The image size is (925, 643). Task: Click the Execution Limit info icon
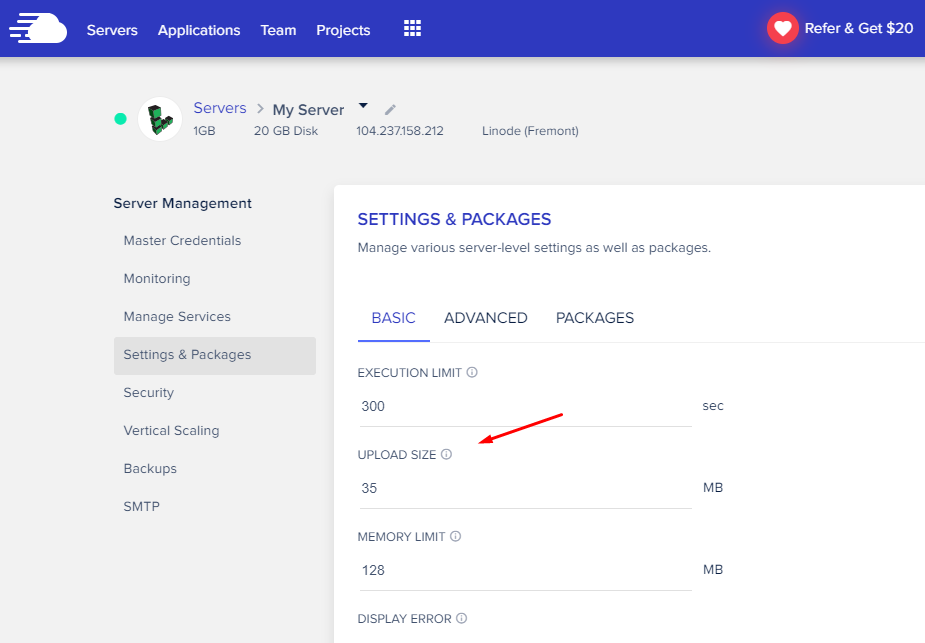472,372
